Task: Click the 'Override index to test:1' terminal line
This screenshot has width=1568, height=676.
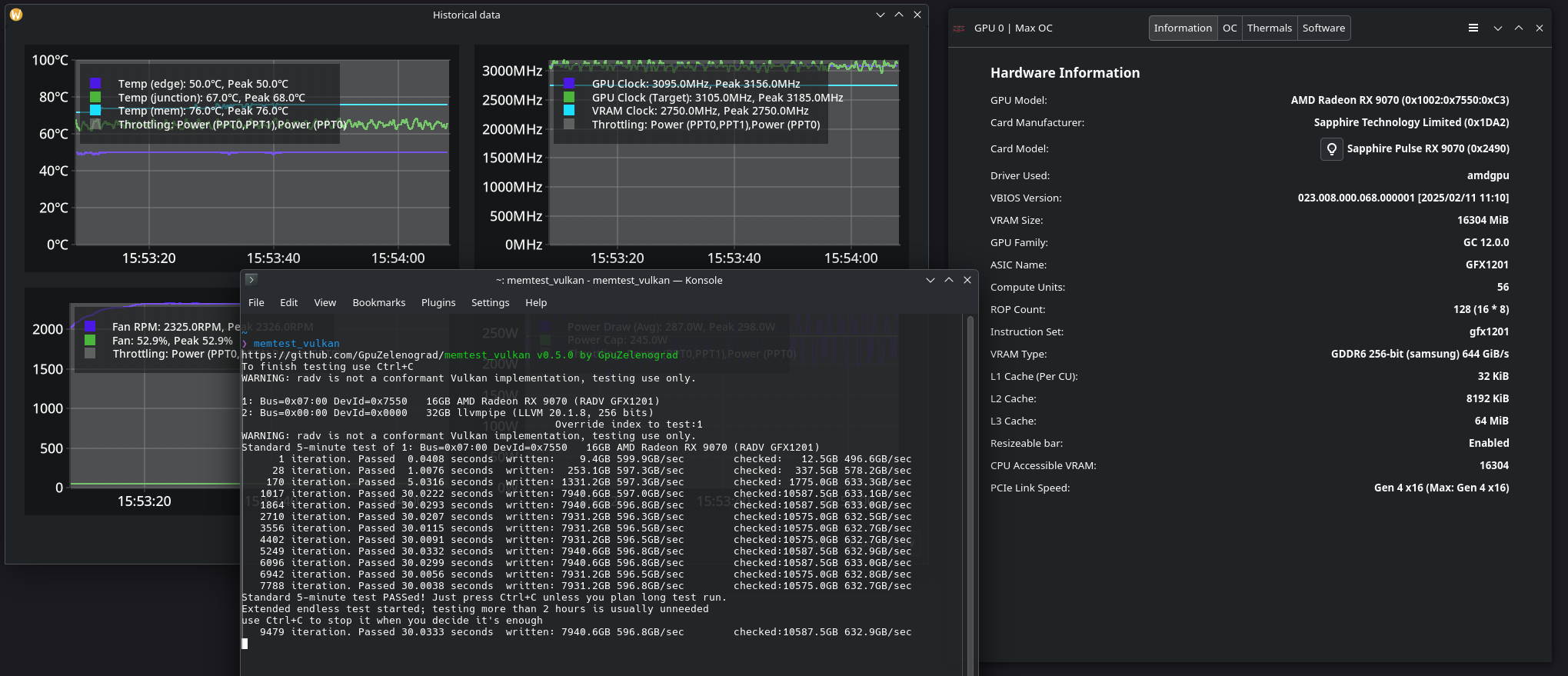Action: coord(629,425)
